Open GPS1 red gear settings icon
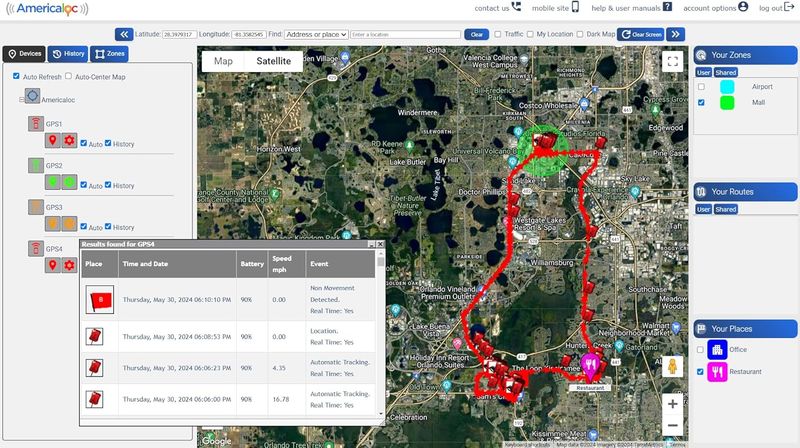Screen dimensions: 800x448 point(69,140)
